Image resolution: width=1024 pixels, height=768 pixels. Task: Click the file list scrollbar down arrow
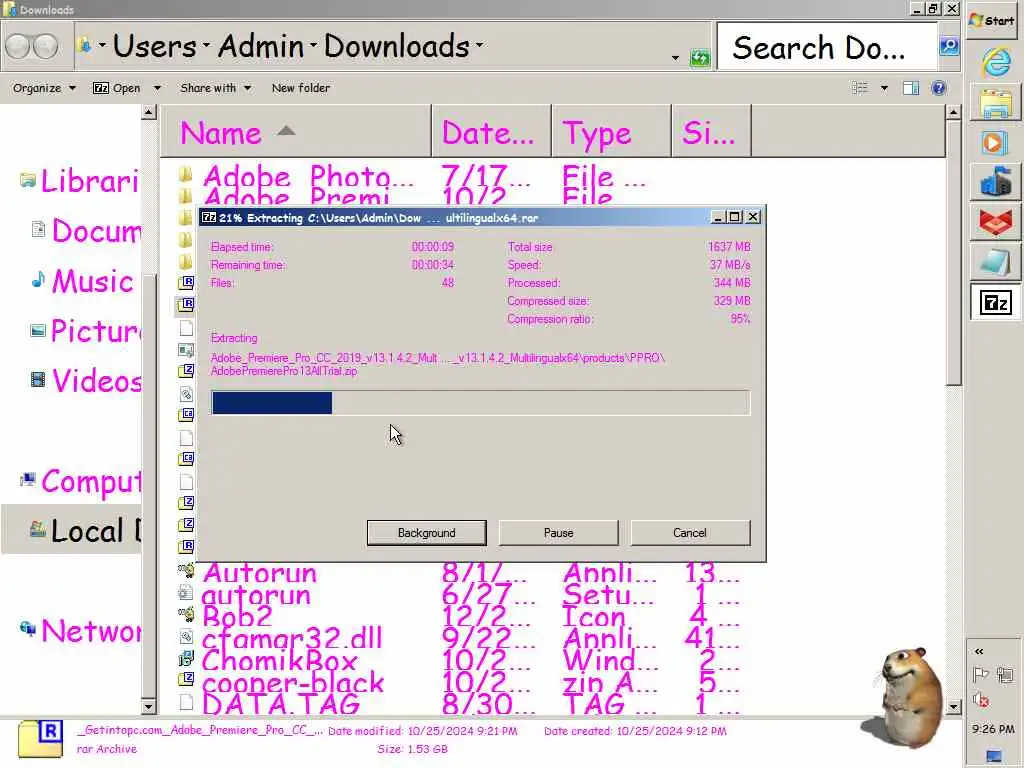[953, 707]
